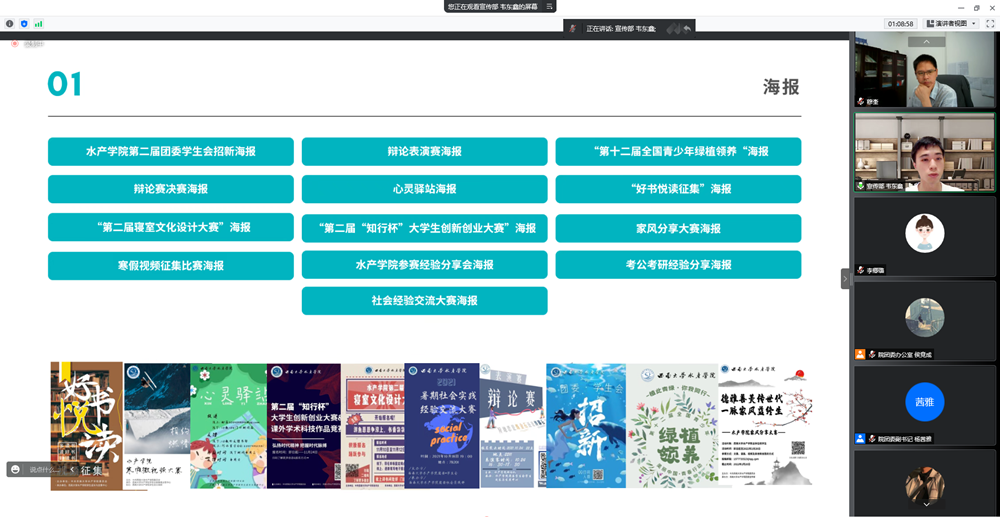Click the 好书悦读 poster image

point(86,425)
